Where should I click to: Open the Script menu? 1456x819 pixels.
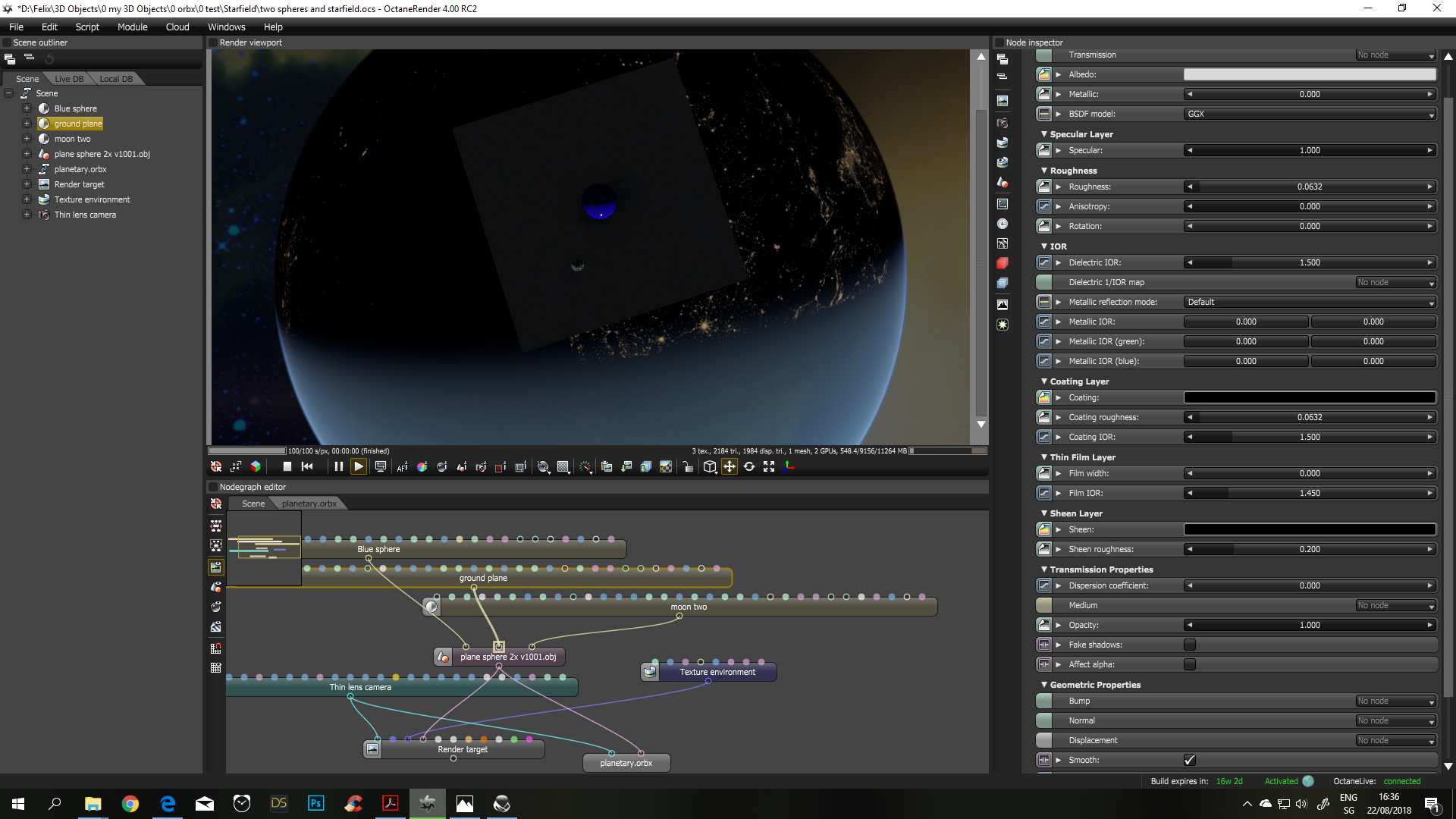(87, 27)
